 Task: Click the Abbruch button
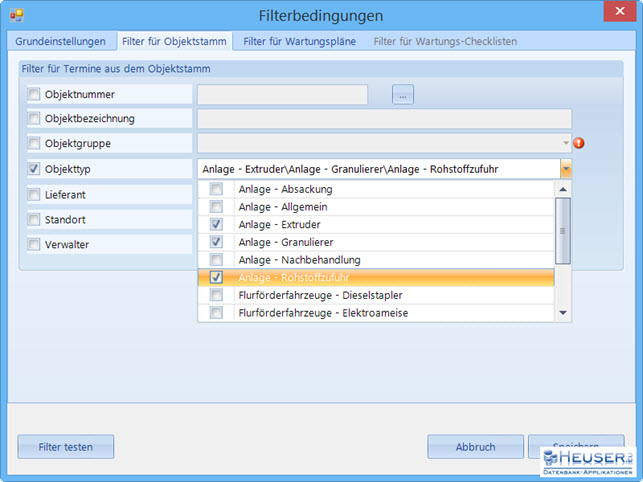[475, 447]
